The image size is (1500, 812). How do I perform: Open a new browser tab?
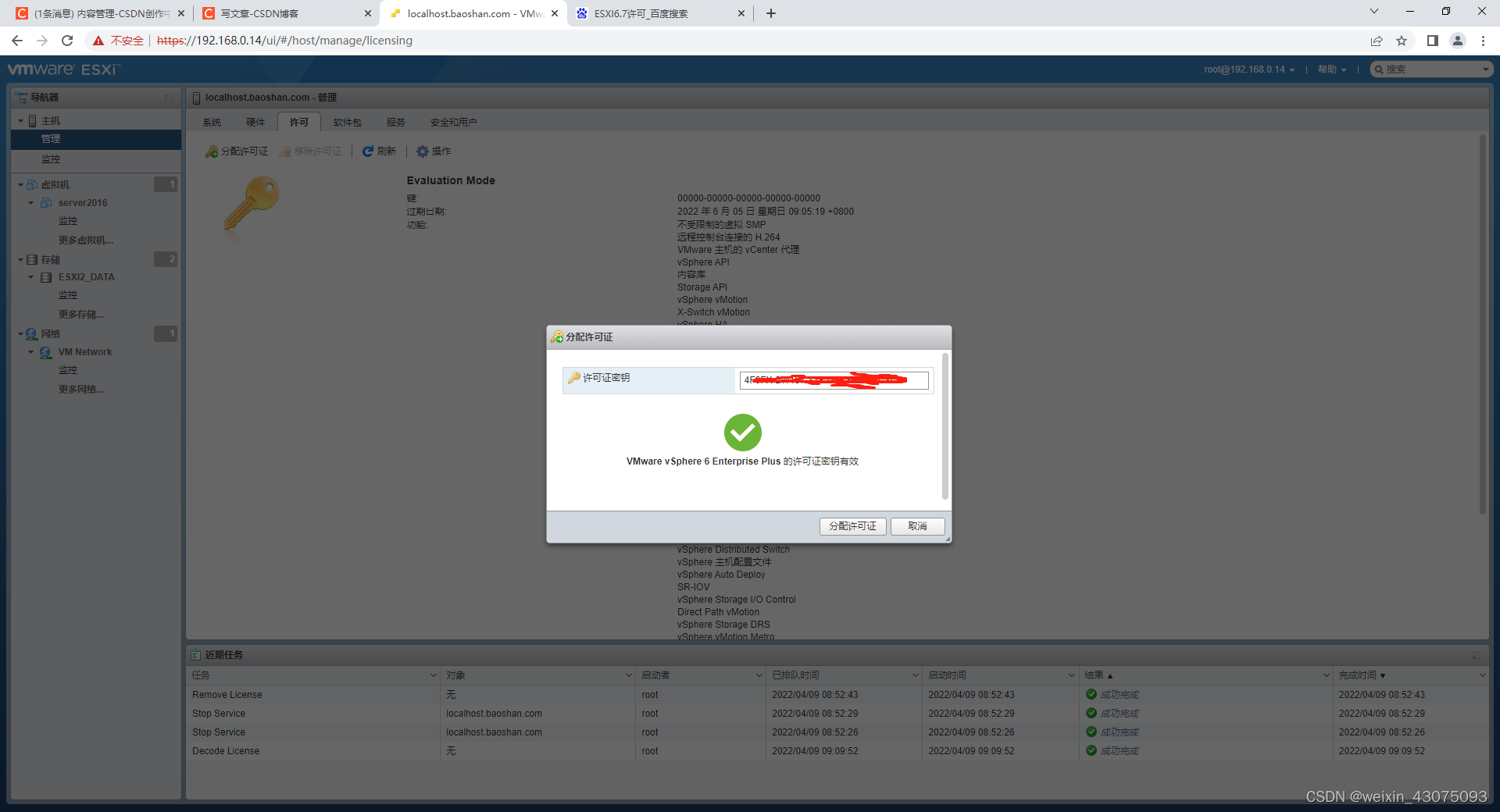[x=771, y=13]
